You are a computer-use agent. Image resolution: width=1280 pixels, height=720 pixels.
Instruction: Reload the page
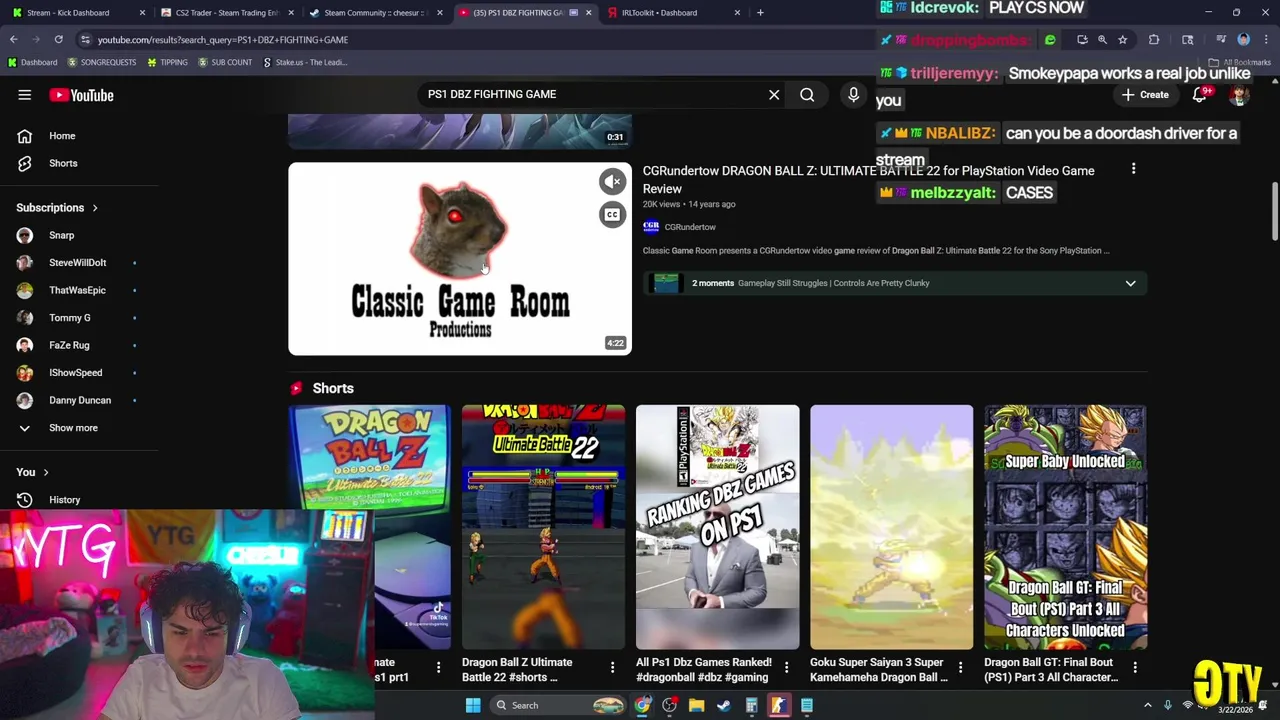(59, 39)
